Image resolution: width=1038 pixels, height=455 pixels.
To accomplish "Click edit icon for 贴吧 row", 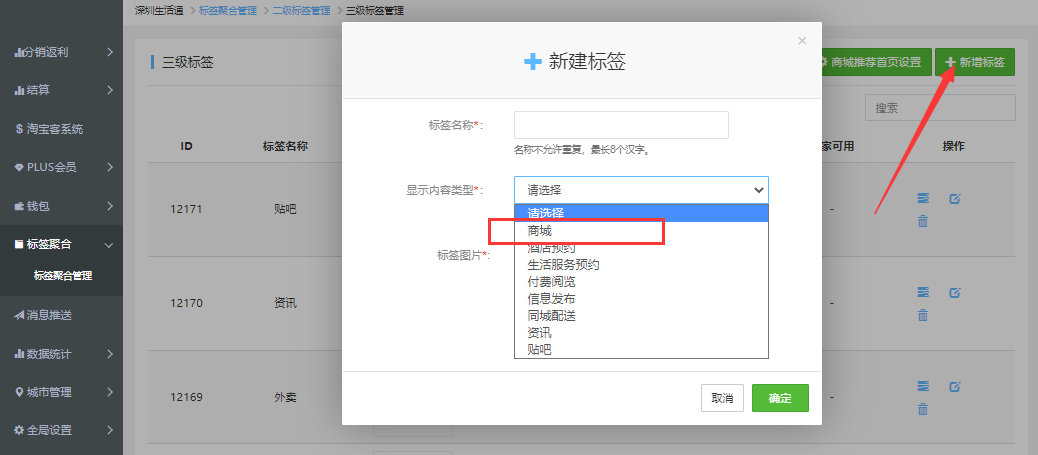I will (x=954, y=198).
